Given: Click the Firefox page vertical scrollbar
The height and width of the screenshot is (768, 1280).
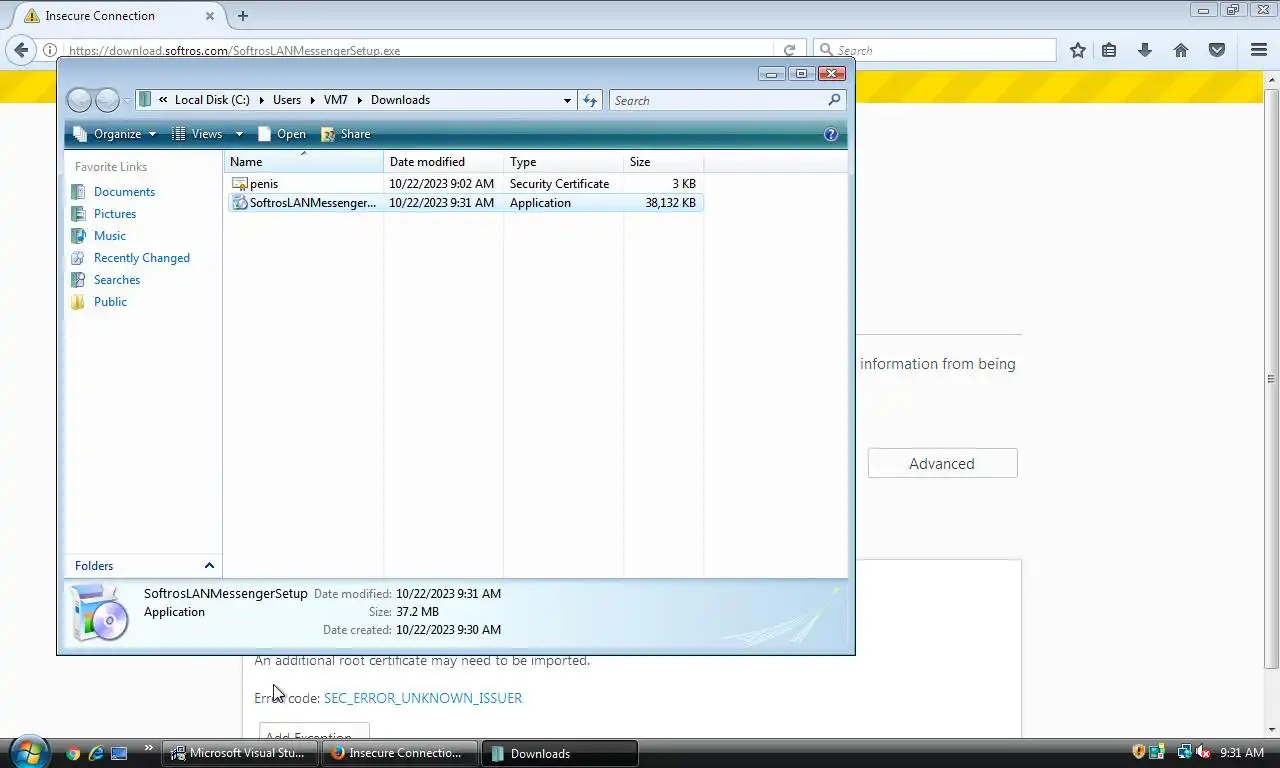Looking at the screenshot, I should tap(1271, 378).
